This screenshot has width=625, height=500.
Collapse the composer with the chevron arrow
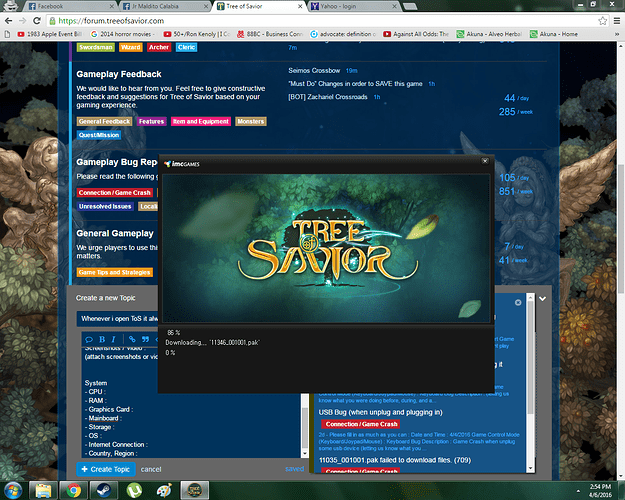(x=542, y=298)
